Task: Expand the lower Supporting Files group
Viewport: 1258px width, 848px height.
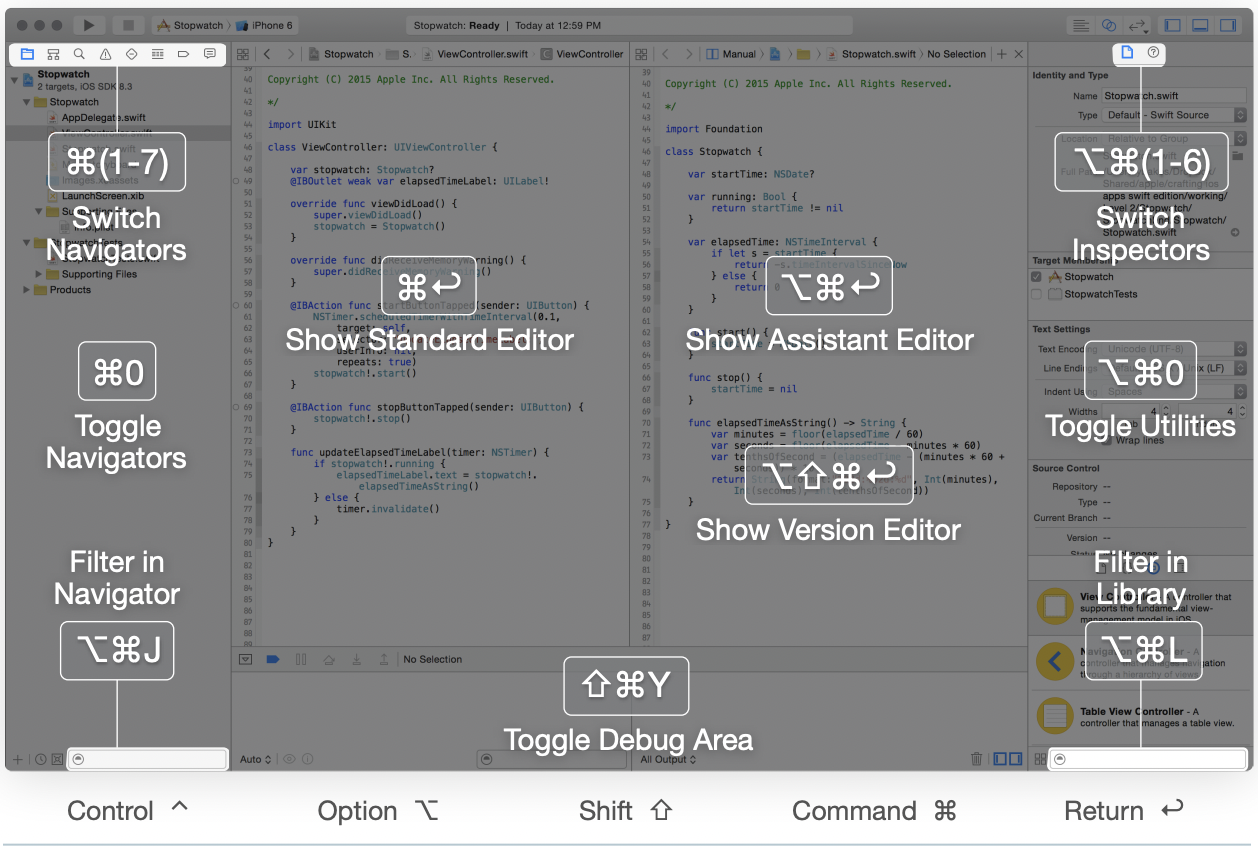Action: point(39,274)
